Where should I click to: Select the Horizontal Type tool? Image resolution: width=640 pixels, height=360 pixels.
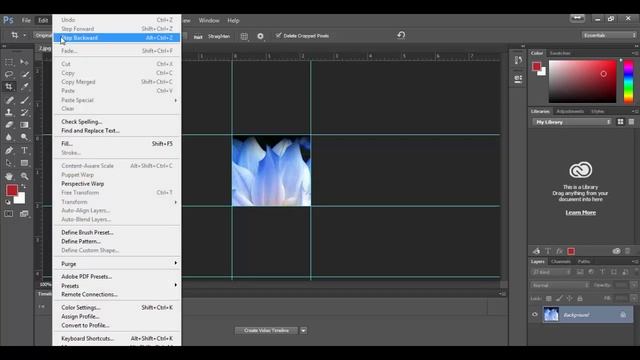[24, 150]
